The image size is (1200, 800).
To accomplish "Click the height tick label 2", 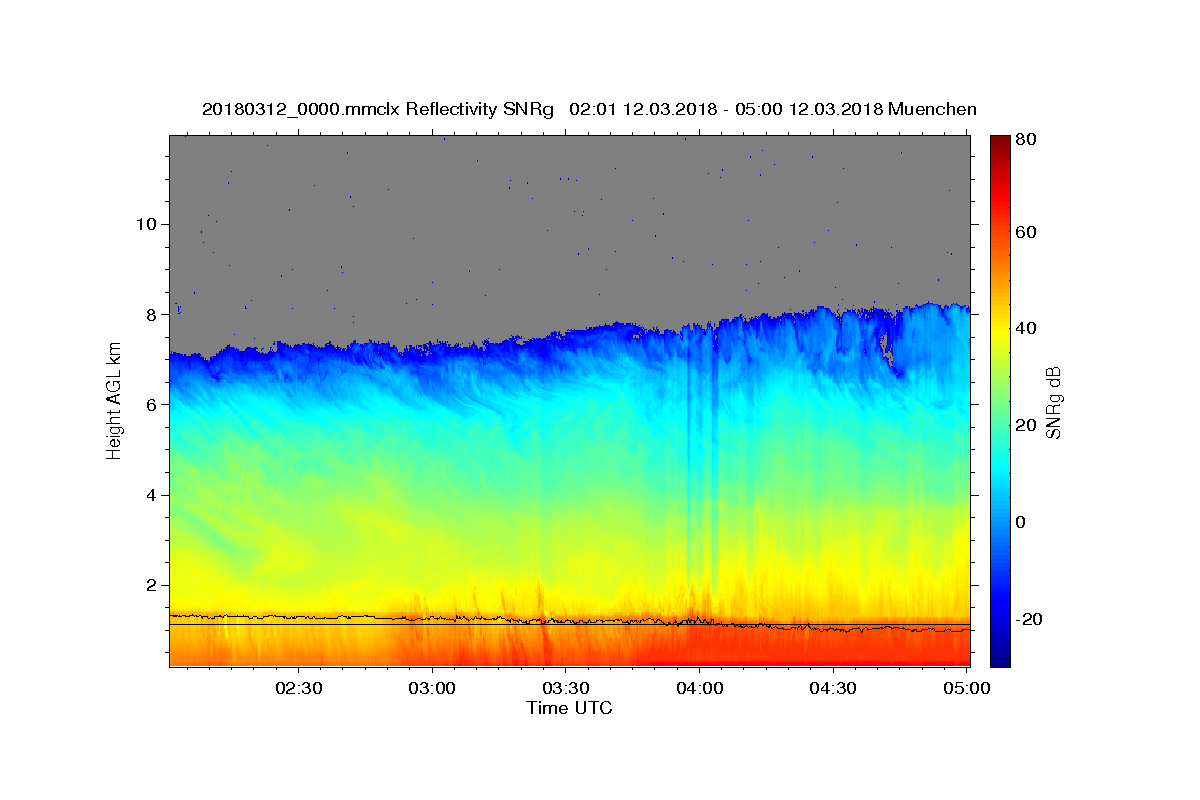I will click(x=153, y=585).
